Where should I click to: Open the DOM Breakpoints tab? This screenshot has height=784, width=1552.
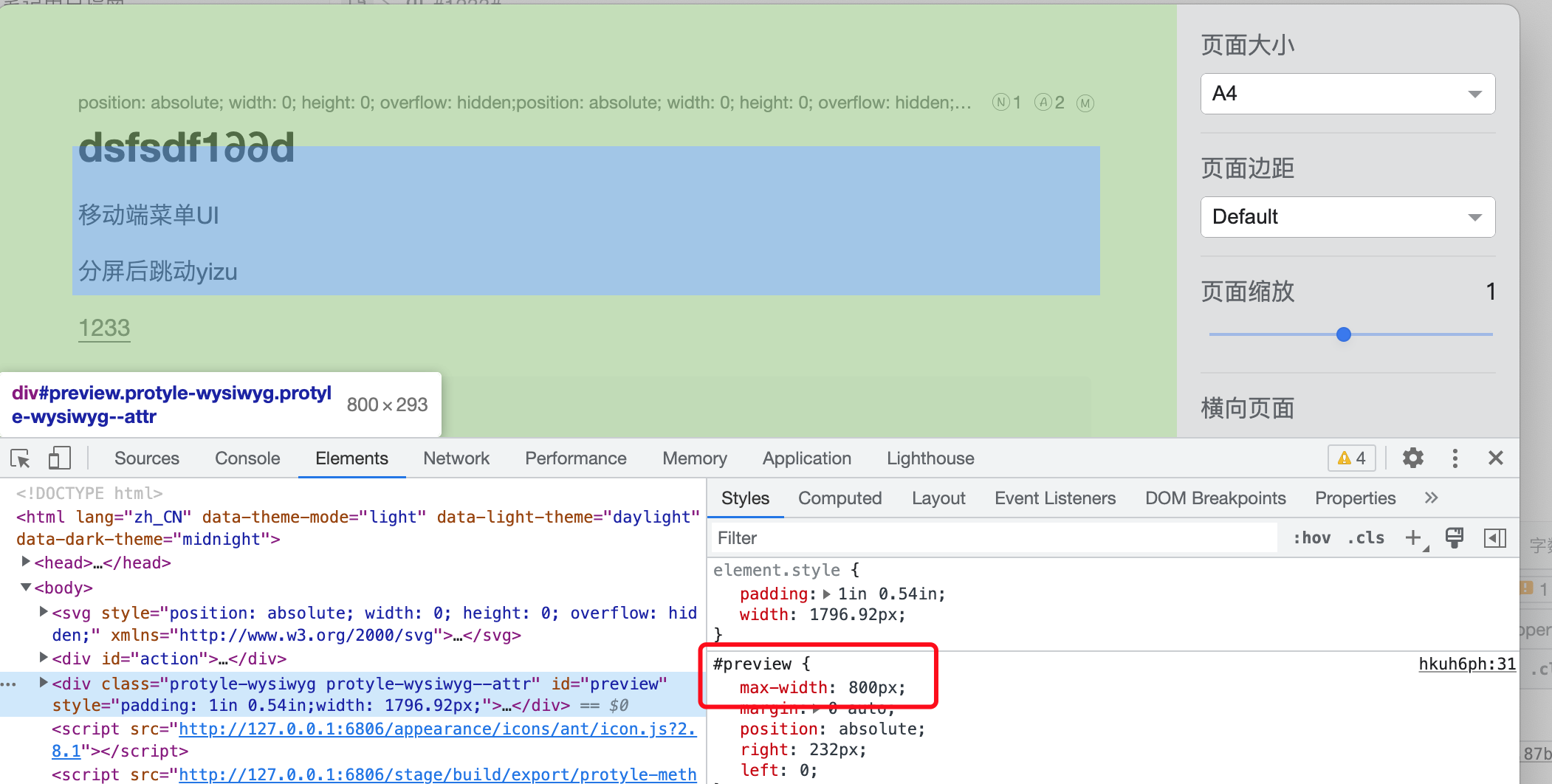pyautogui.click(x=1215, y=498)
